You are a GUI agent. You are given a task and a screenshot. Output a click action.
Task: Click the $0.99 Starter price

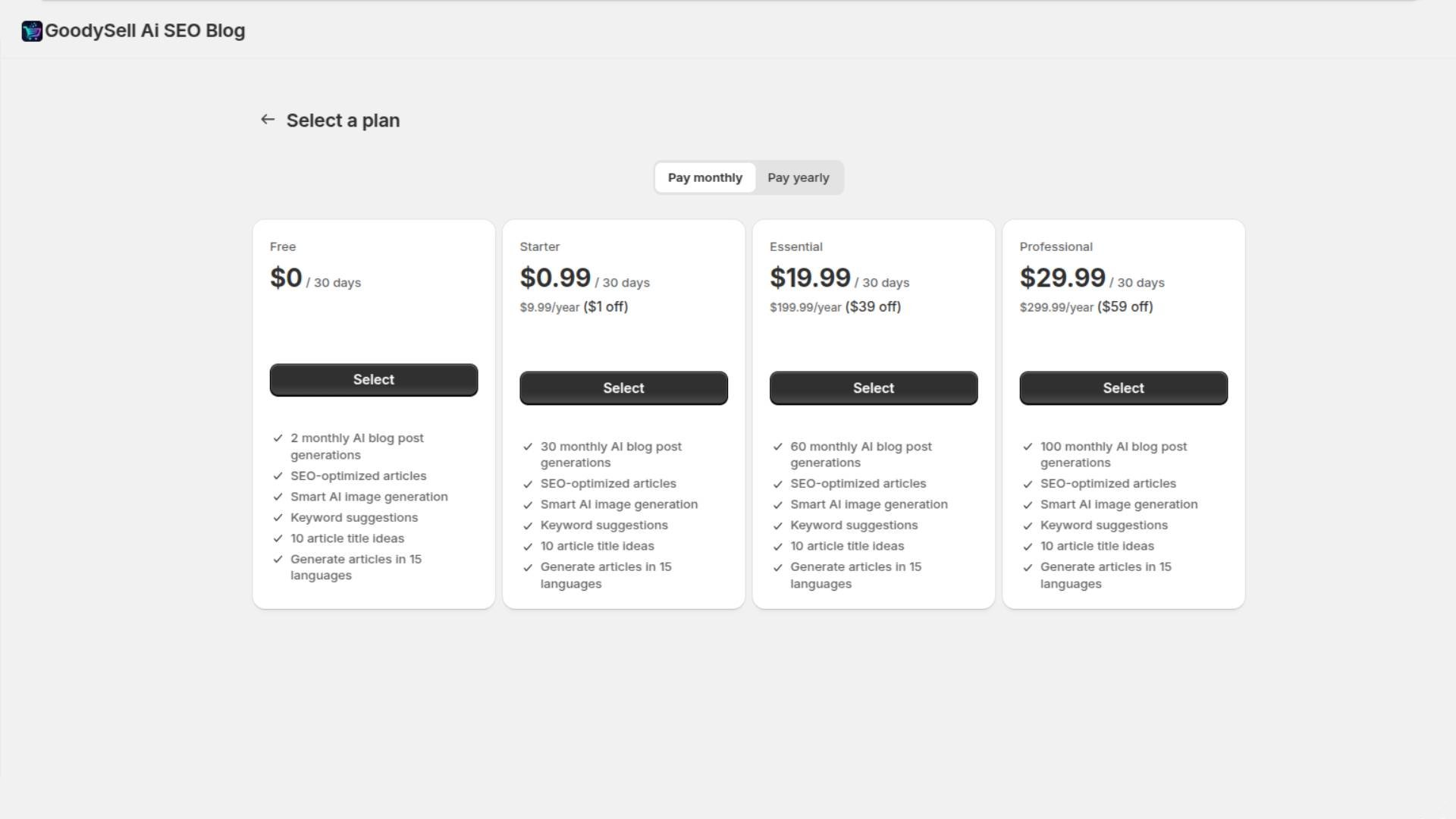(x=555, y=278)
